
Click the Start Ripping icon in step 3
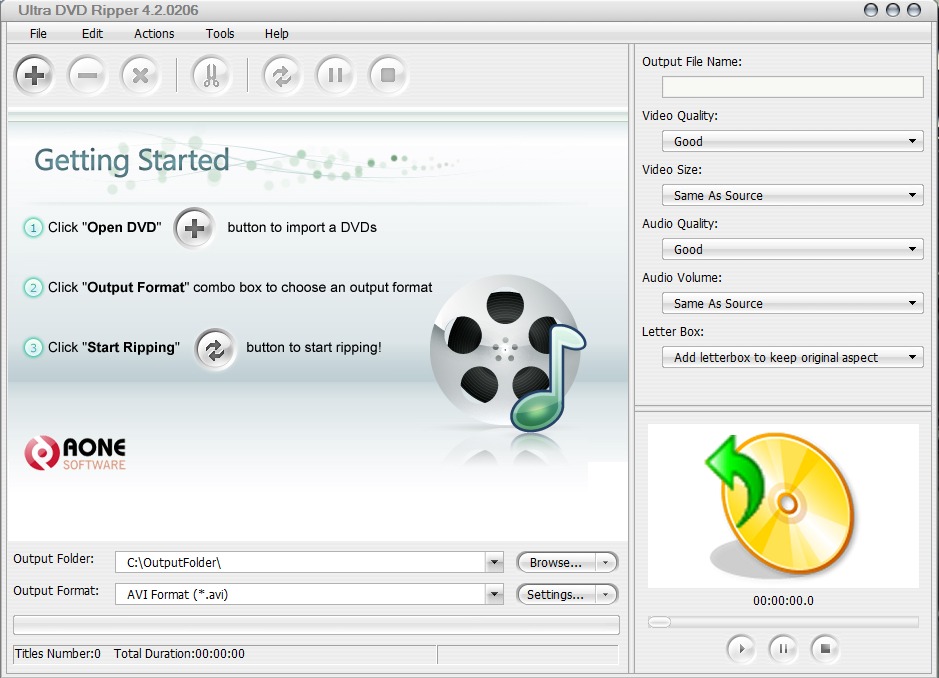(x=215, y=349)
